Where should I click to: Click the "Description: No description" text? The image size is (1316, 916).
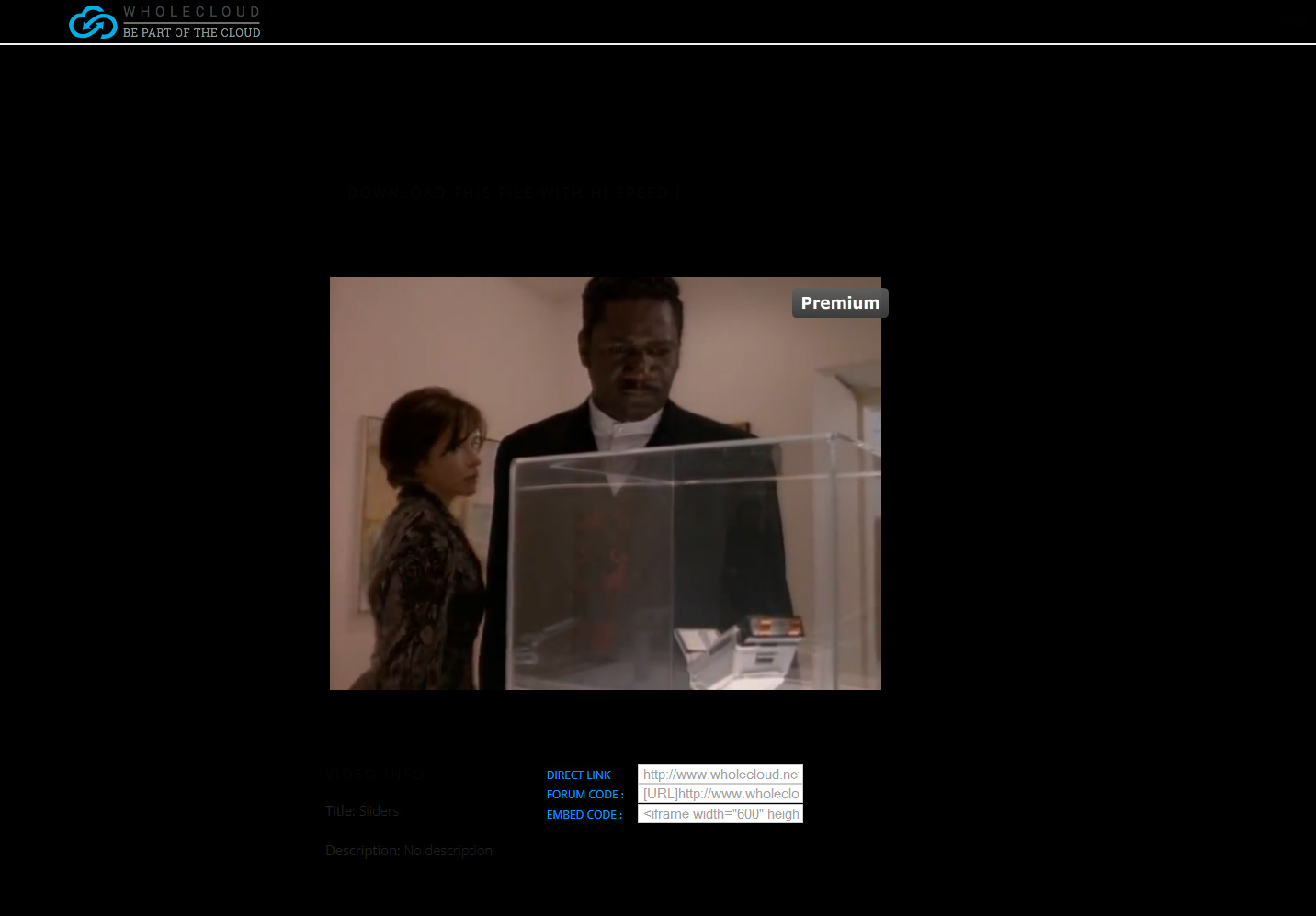point(409,851)
